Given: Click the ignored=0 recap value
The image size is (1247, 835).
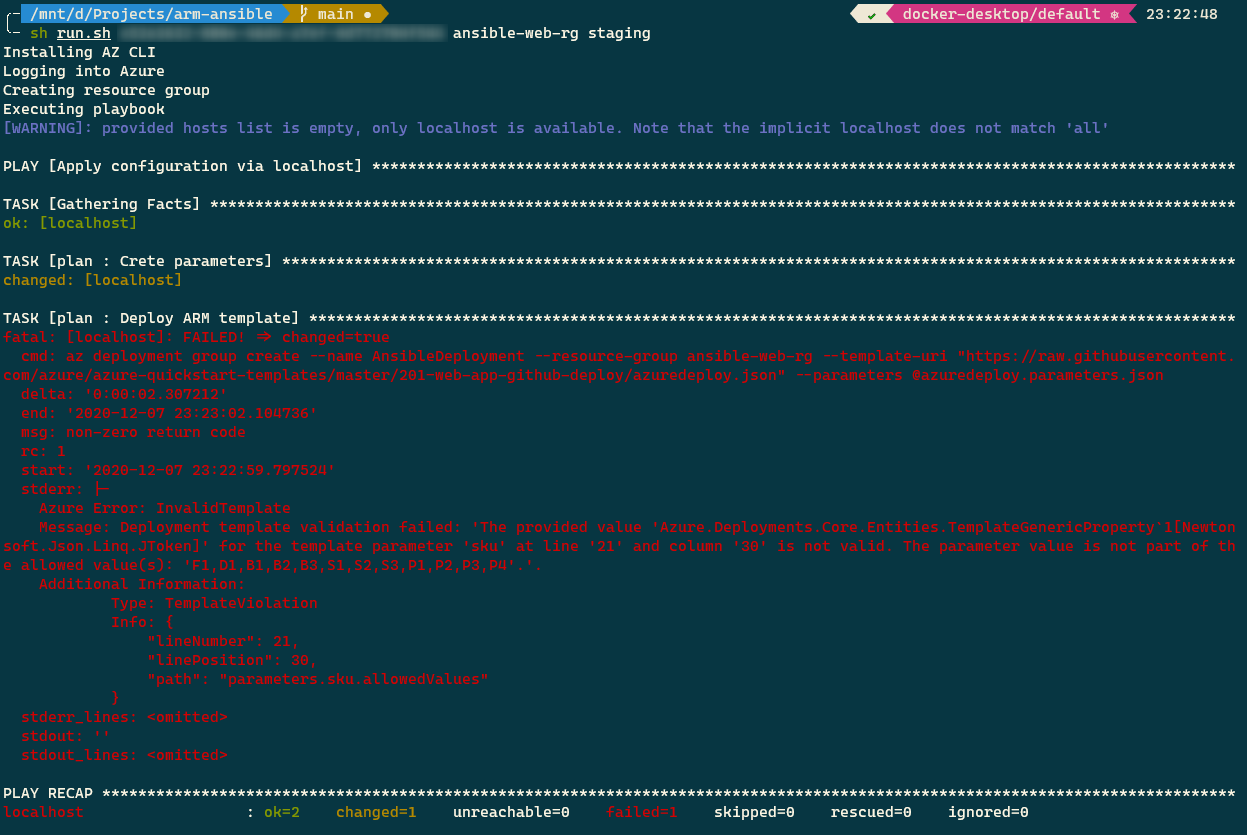Looking at the screenshot, I should click(x=988, y=812).
